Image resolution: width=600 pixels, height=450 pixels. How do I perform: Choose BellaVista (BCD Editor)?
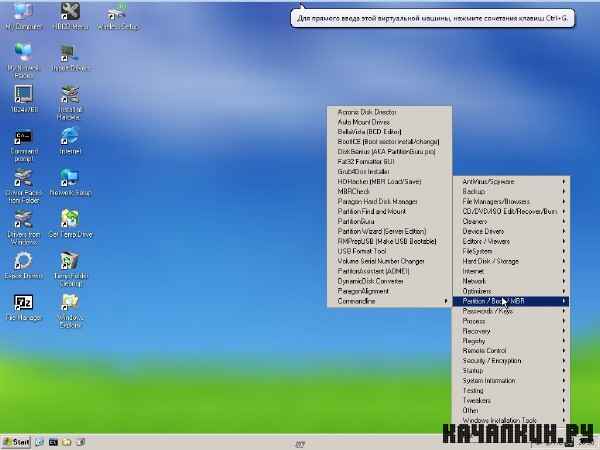389,132
